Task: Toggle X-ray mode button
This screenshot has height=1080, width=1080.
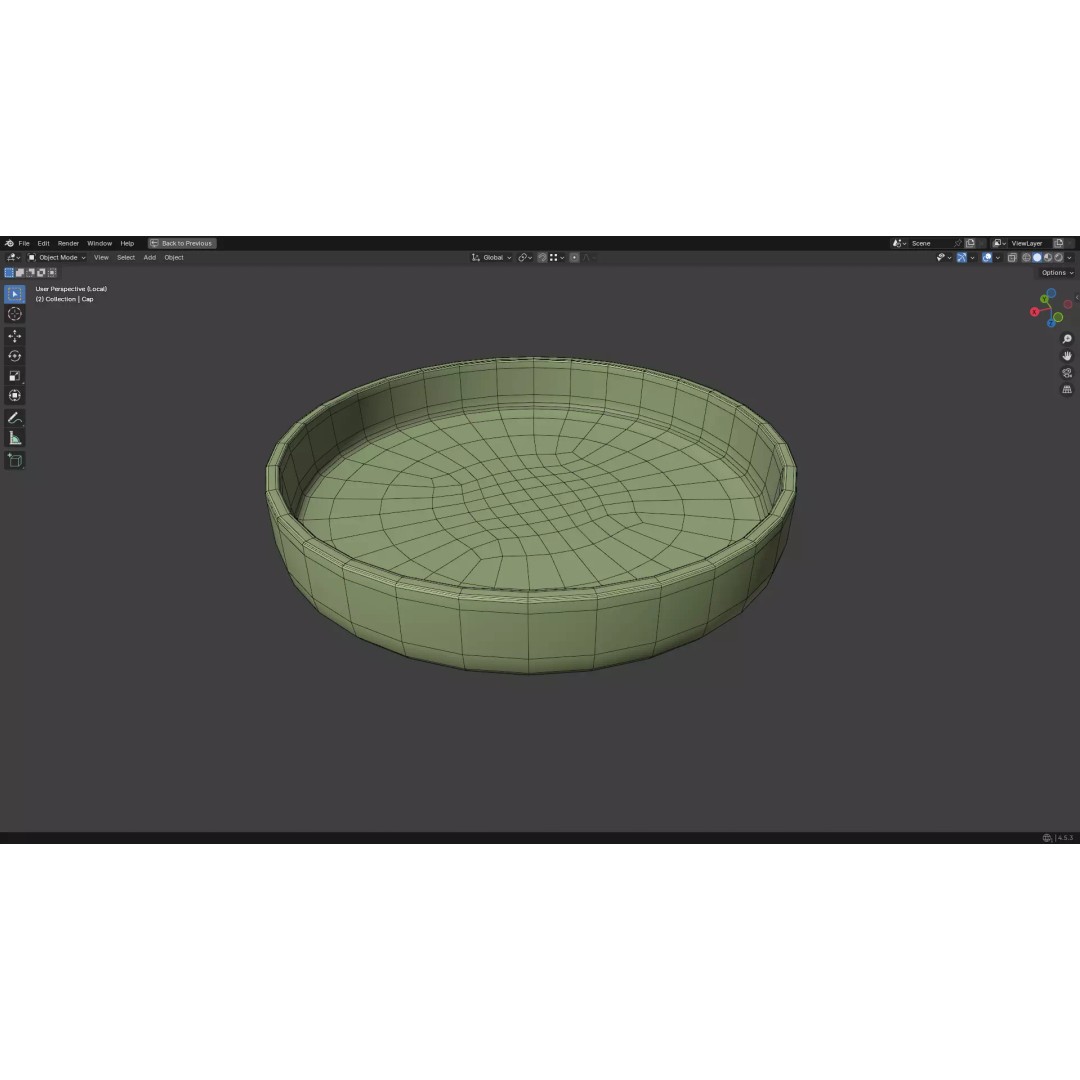Action: pos(1012,258)
